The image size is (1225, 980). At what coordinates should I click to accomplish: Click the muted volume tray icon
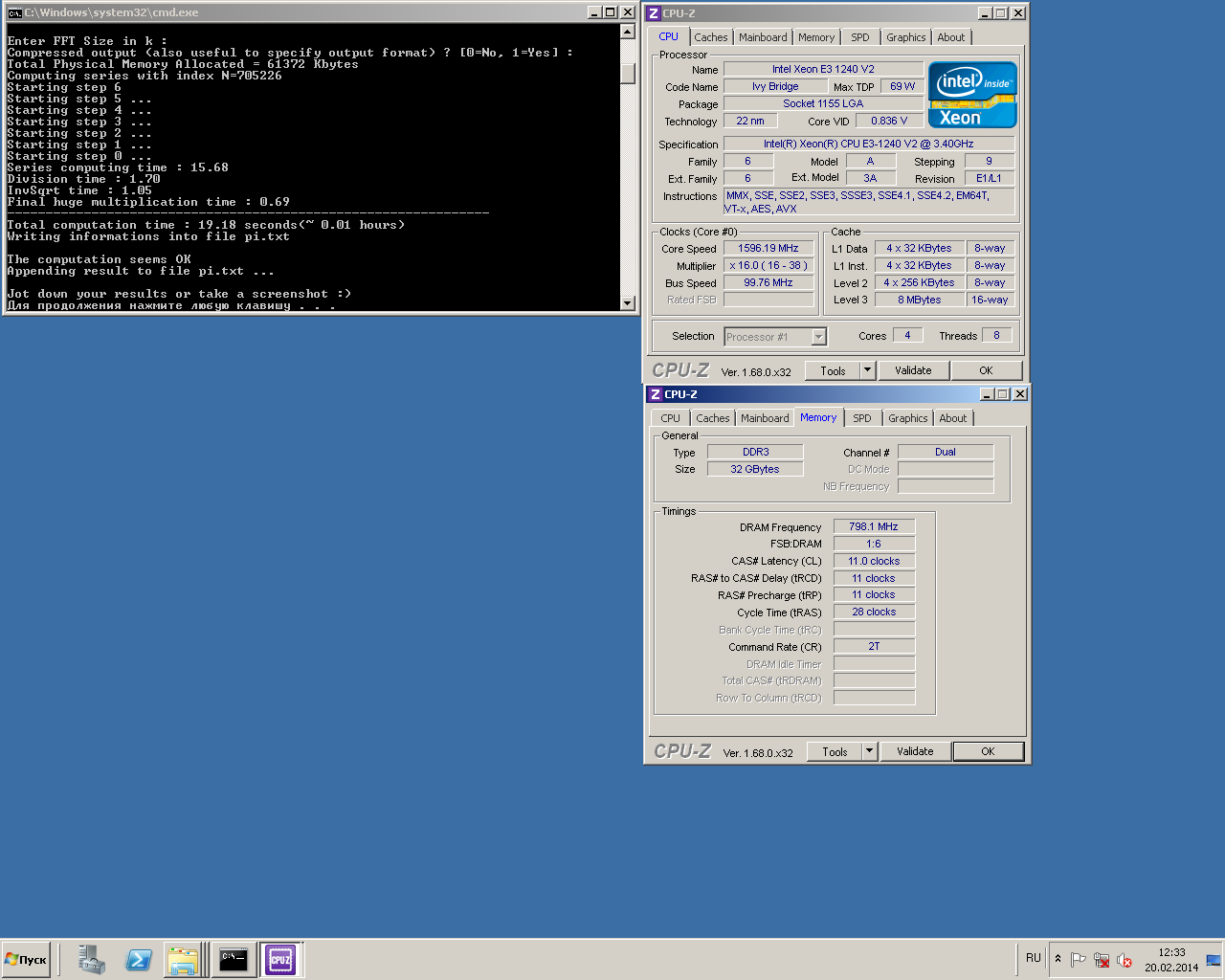click(x=1125, y=959)
